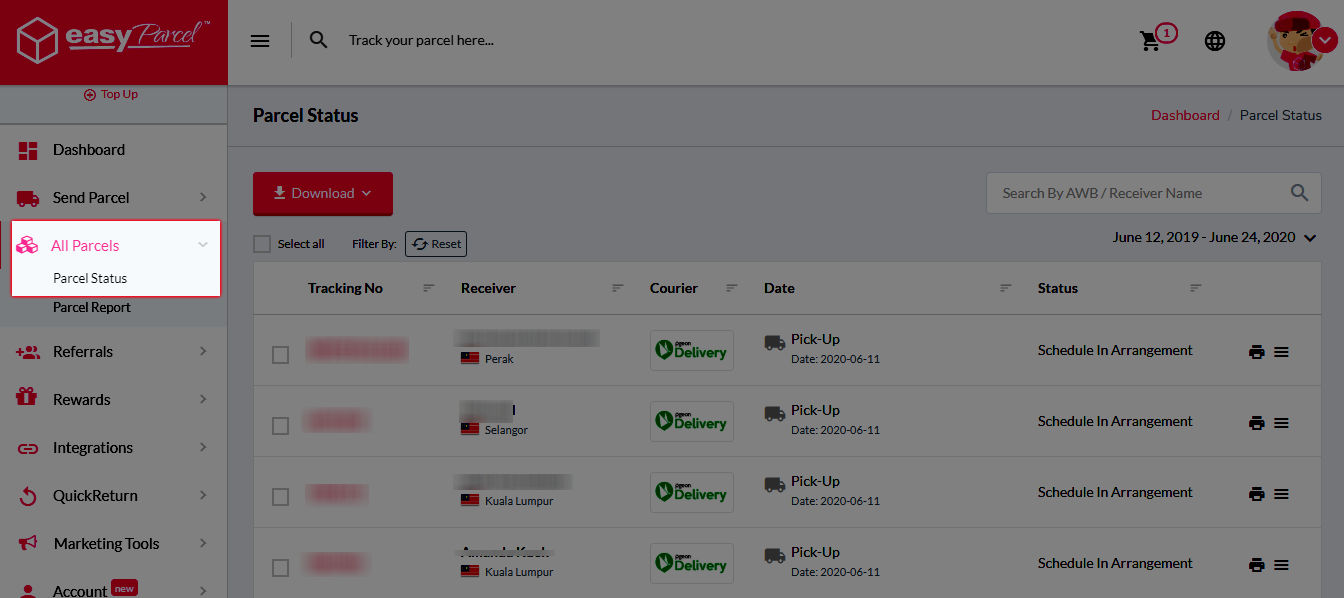Open the hamburger navigation menu

260,40
